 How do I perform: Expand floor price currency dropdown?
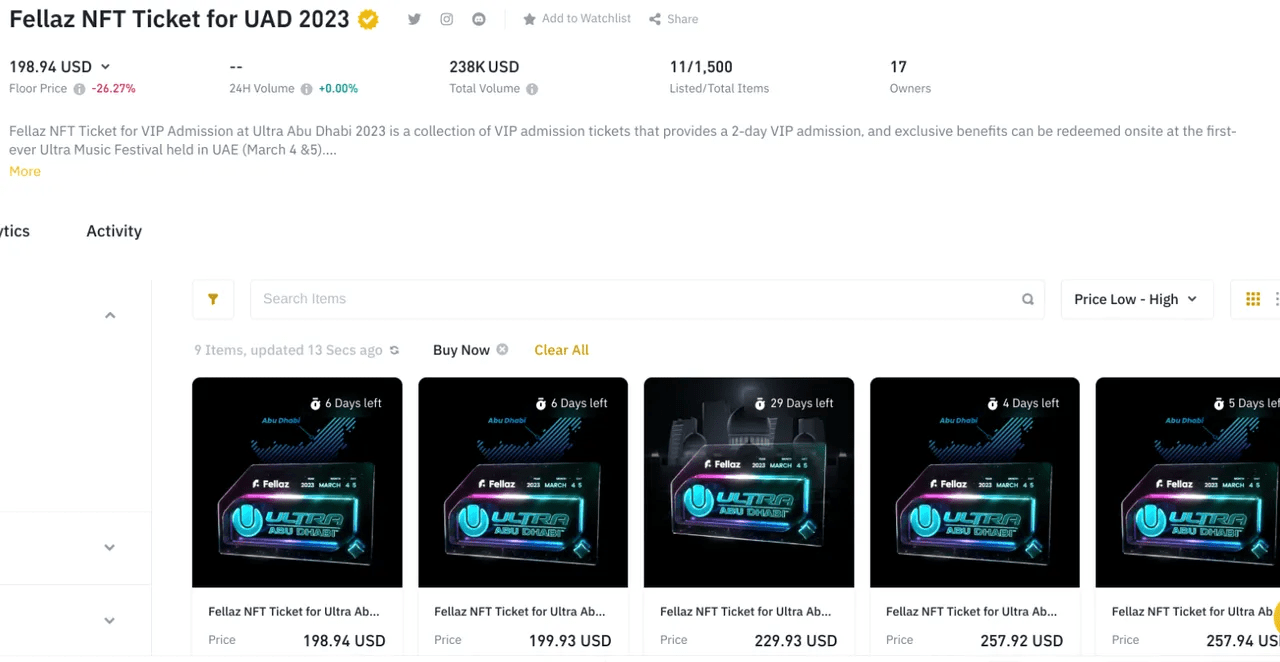pos(105,67)
